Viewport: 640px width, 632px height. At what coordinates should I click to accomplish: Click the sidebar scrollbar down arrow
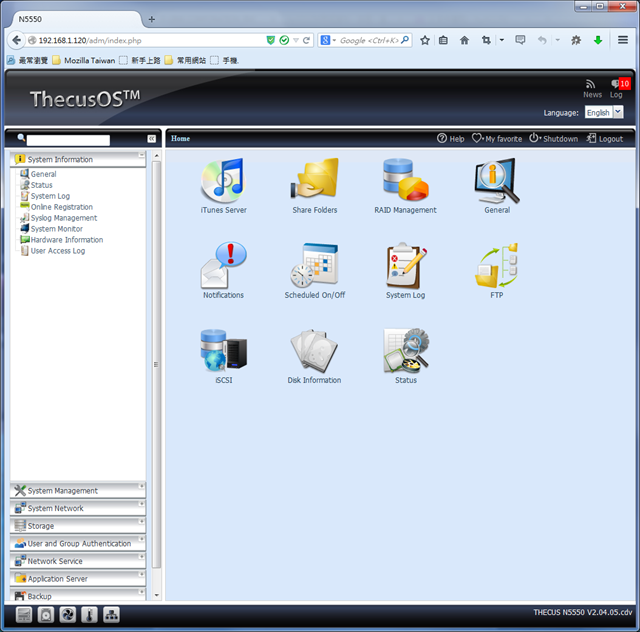pos(157,595)
